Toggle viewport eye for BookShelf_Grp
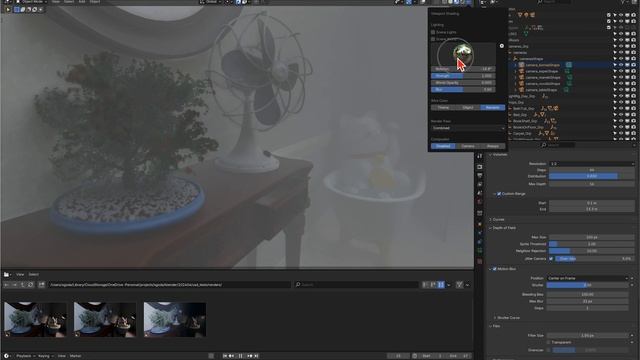Viewport: 640px width, 360px height. click(x=621, y=121)
